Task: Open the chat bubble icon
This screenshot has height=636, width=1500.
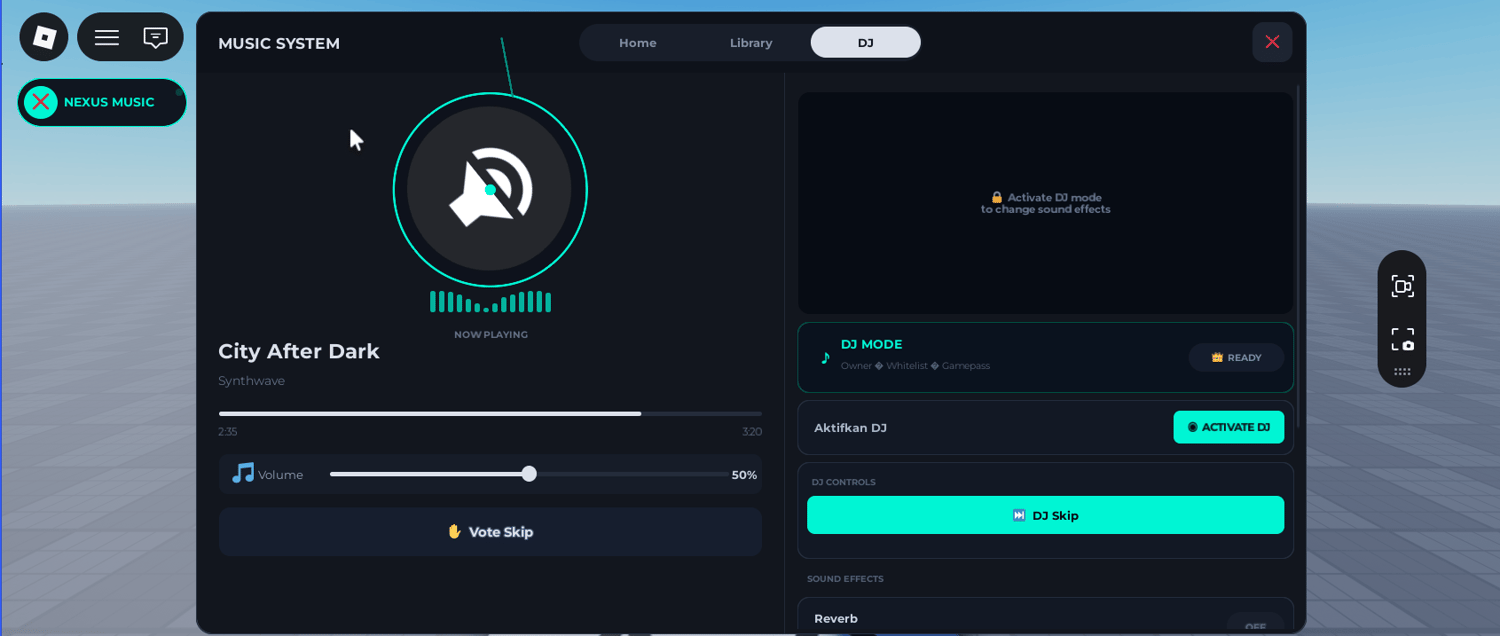Action: [155, 38]
